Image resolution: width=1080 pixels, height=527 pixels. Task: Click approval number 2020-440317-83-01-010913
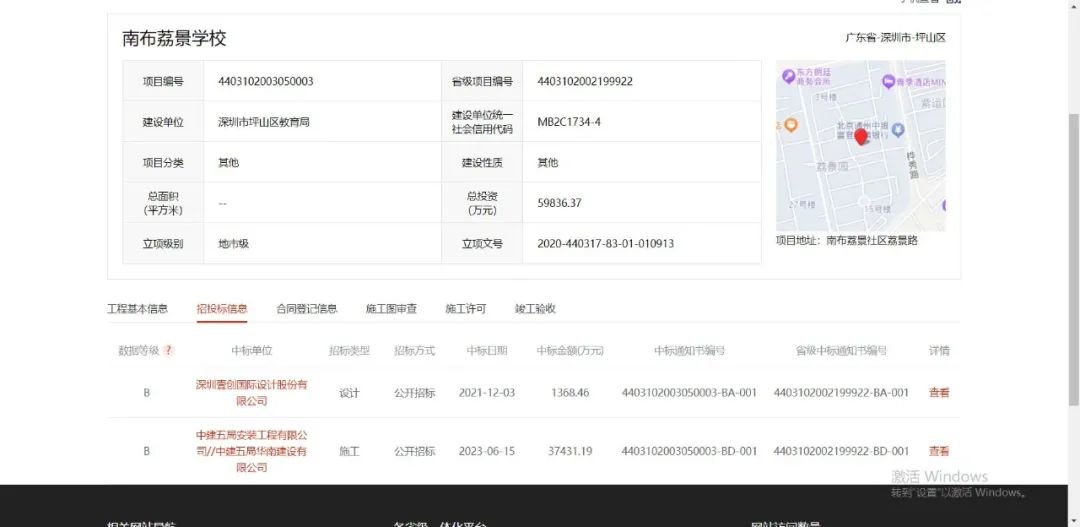(x=605, y=244)
